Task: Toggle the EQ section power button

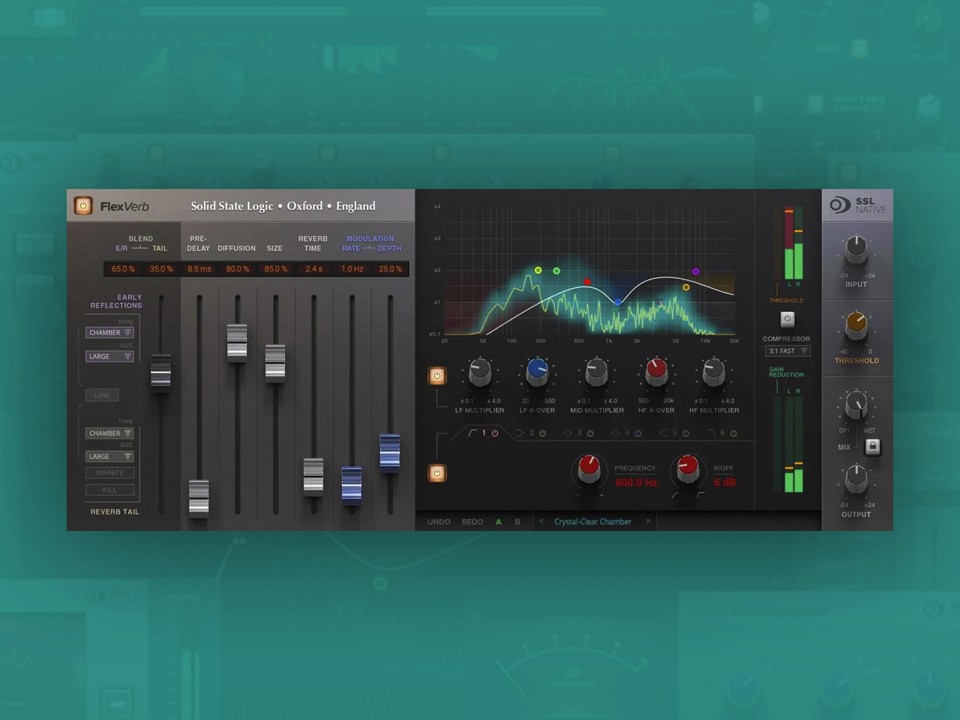Action: (x=437, y=473)
